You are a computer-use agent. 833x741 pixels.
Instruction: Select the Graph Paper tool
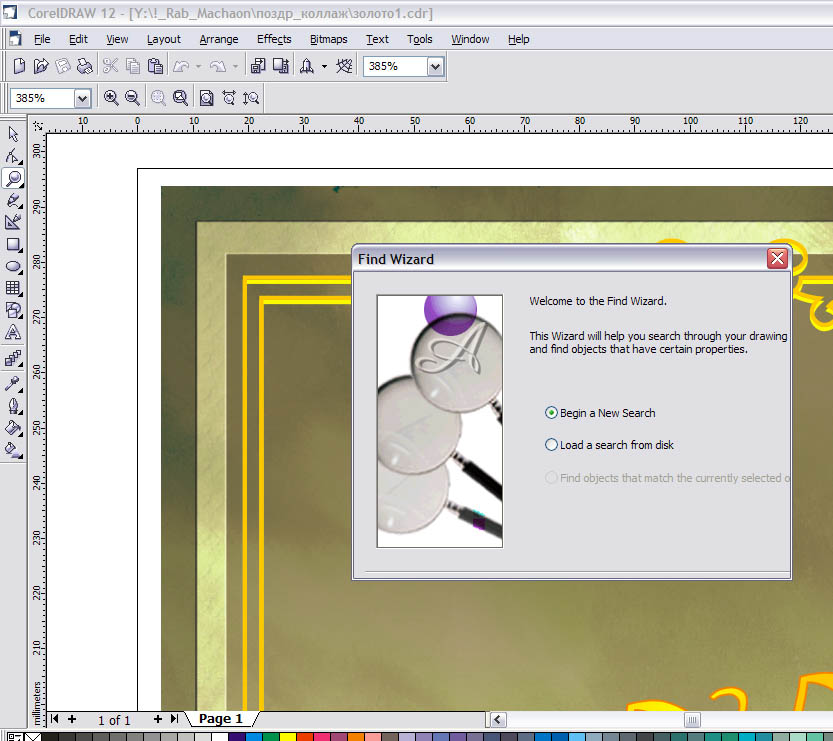pos(13,288)
